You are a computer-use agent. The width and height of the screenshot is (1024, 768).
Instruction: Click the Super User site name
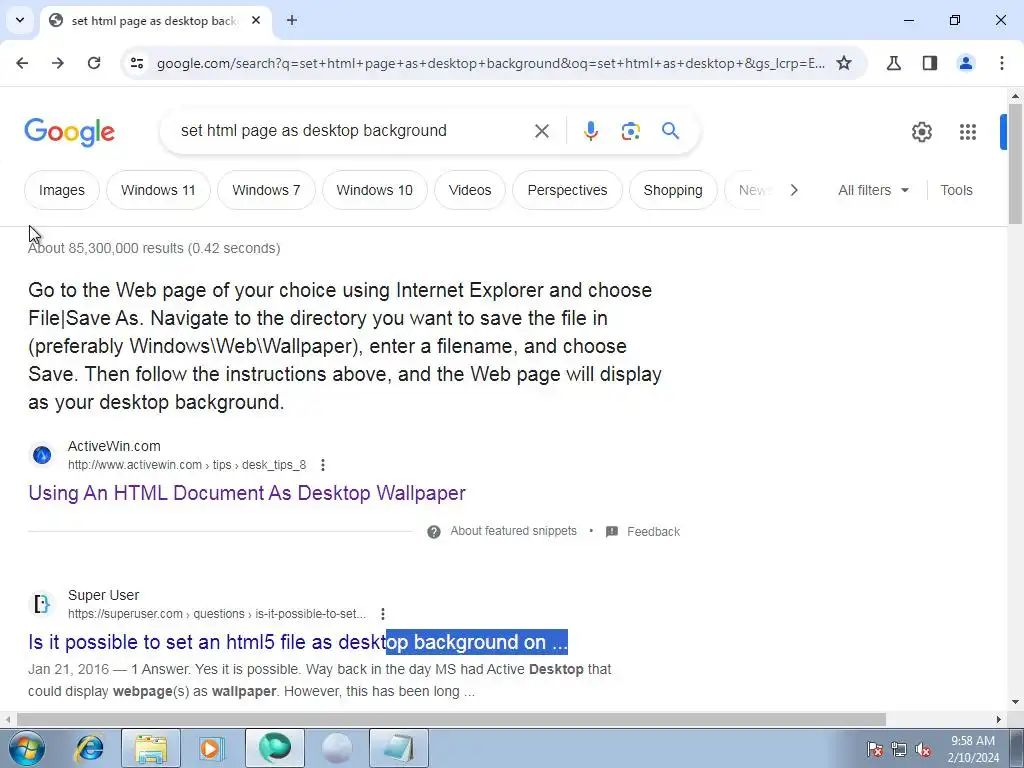click(103, 595)
